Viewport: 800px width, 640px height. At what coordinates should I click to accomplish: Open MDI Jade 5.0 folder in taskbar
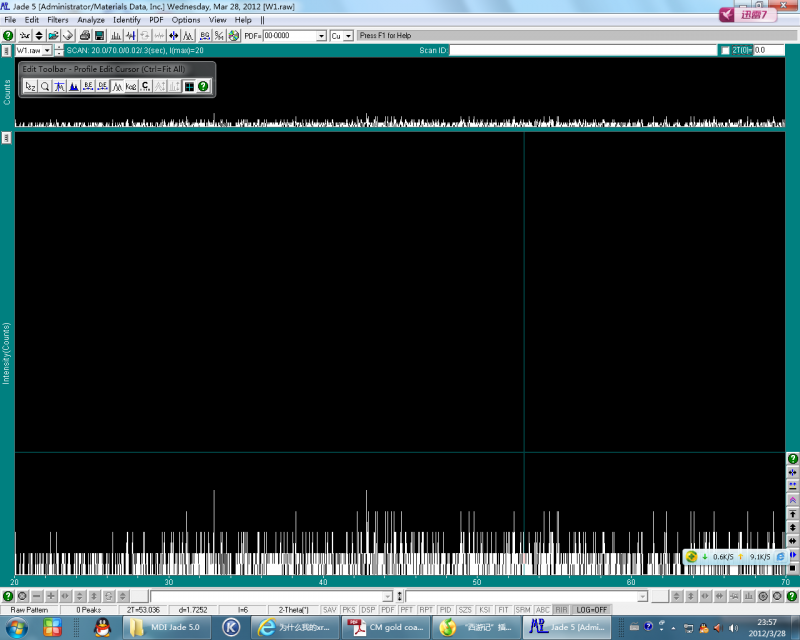coord(167,627)
